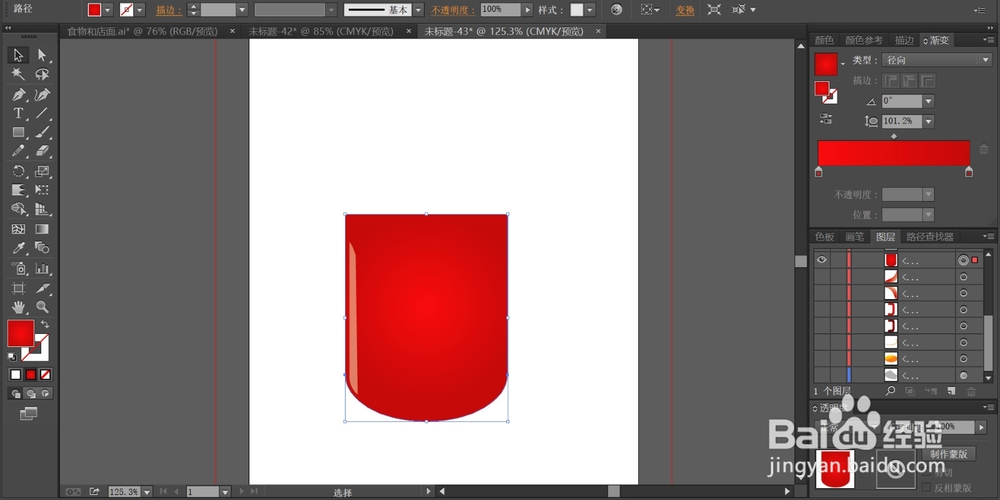Open stroke color dropdown in control bar

pos(140,10)
